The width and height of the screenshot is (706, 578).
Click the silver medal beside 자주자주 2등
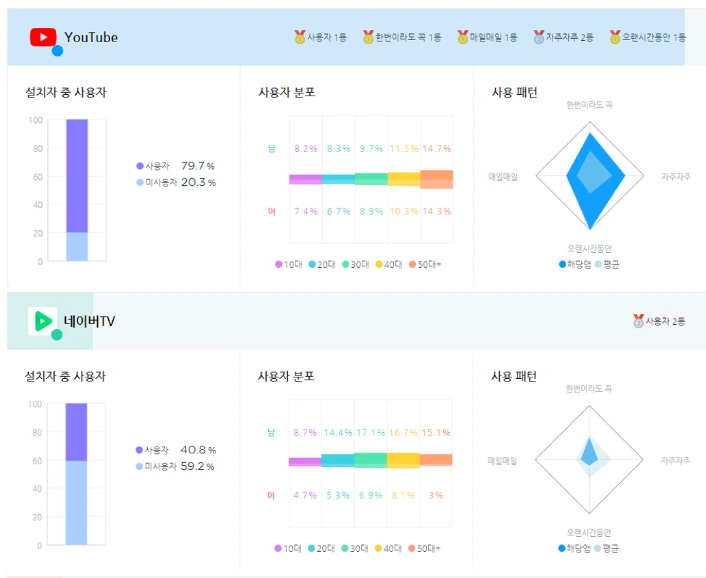(x=539, y=37)
